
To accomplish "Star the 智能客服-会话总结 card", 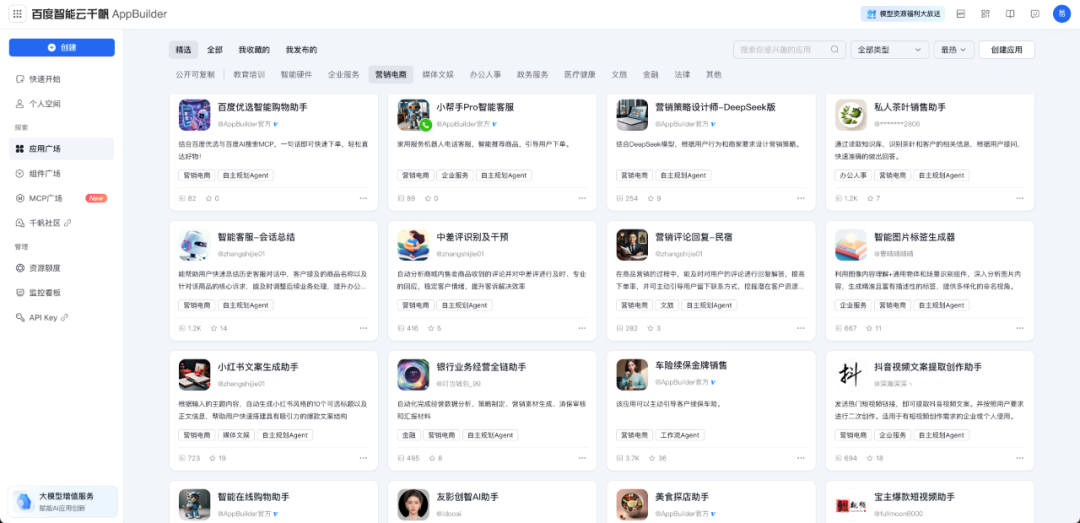I will (x=212, y=328).
